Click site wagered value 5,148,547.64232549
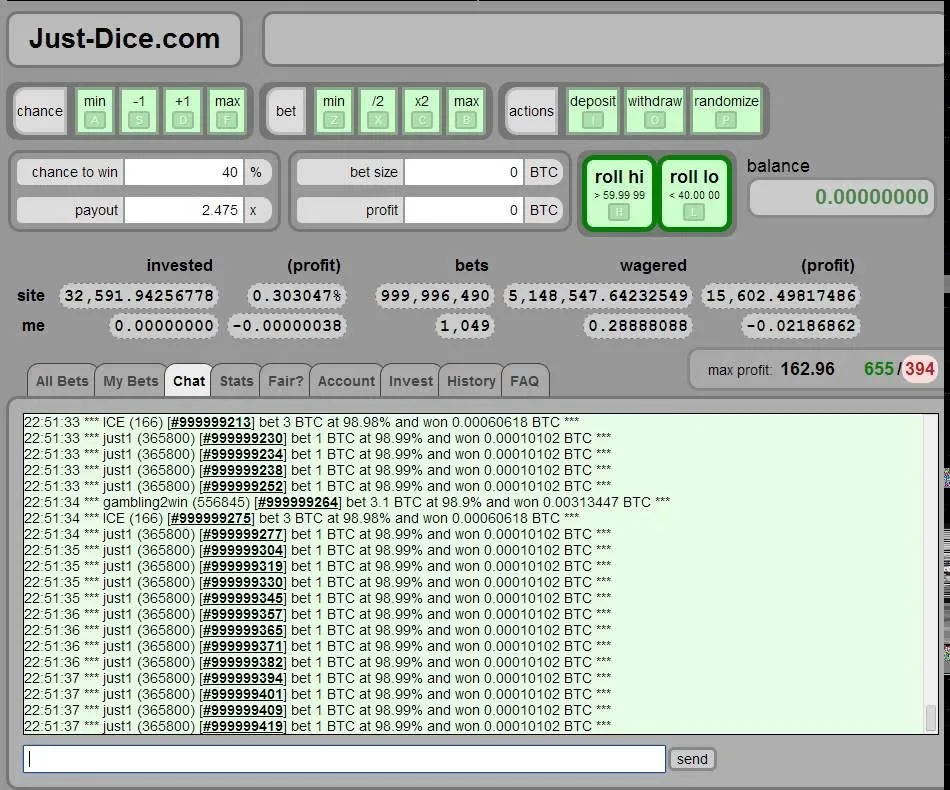The width and height of the screenshot is (950, 790). [x=597, y=296]
